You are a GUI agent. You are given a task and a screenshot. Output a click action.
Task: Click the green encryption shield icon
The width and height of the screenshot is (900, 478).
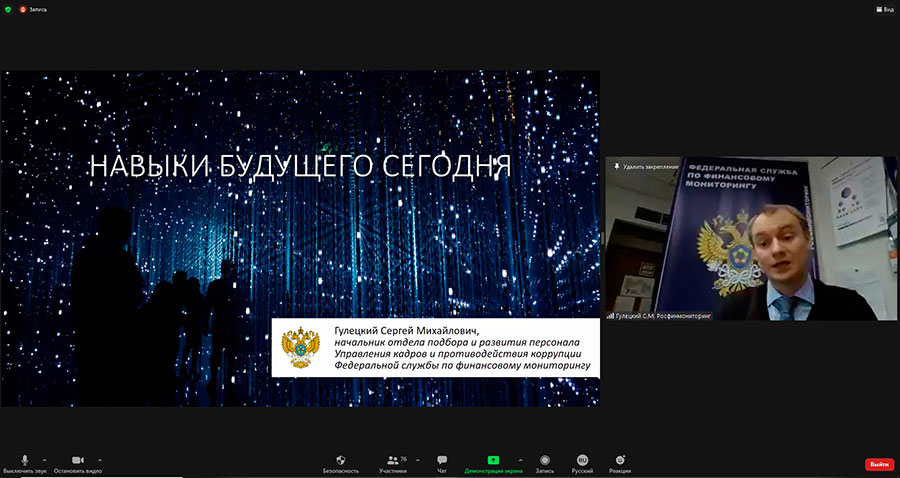[x=8, y=9]
